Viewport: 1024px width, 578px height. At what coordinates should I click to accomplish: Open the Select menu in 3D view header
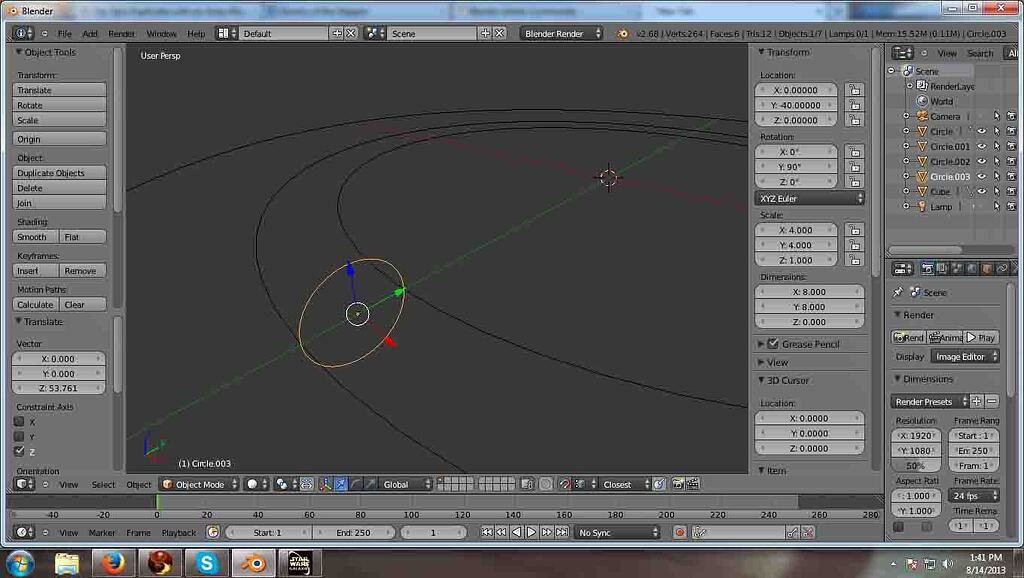tap(103, 485)
